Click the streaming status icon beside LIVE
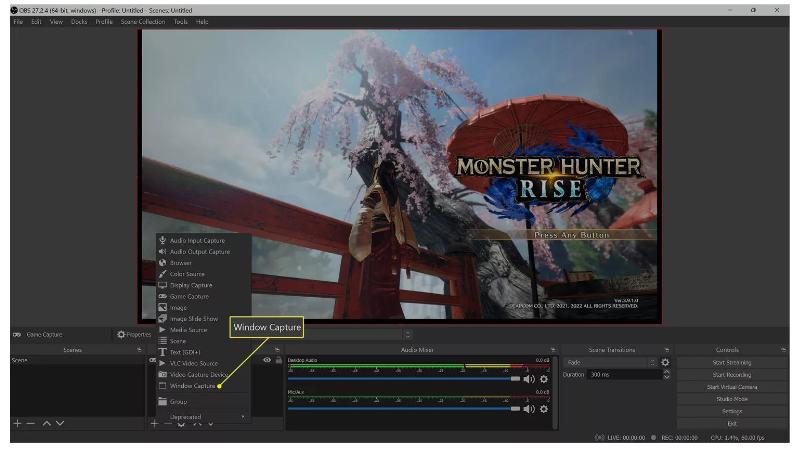The height and width of the screenshot is (449, 800). coord(599,438)
